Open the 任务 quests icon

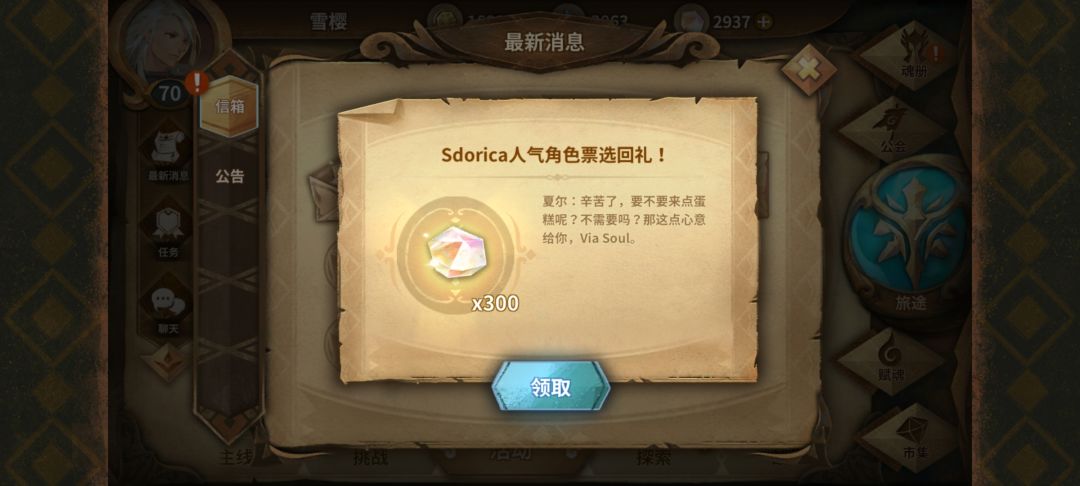(x=169, y=229)
